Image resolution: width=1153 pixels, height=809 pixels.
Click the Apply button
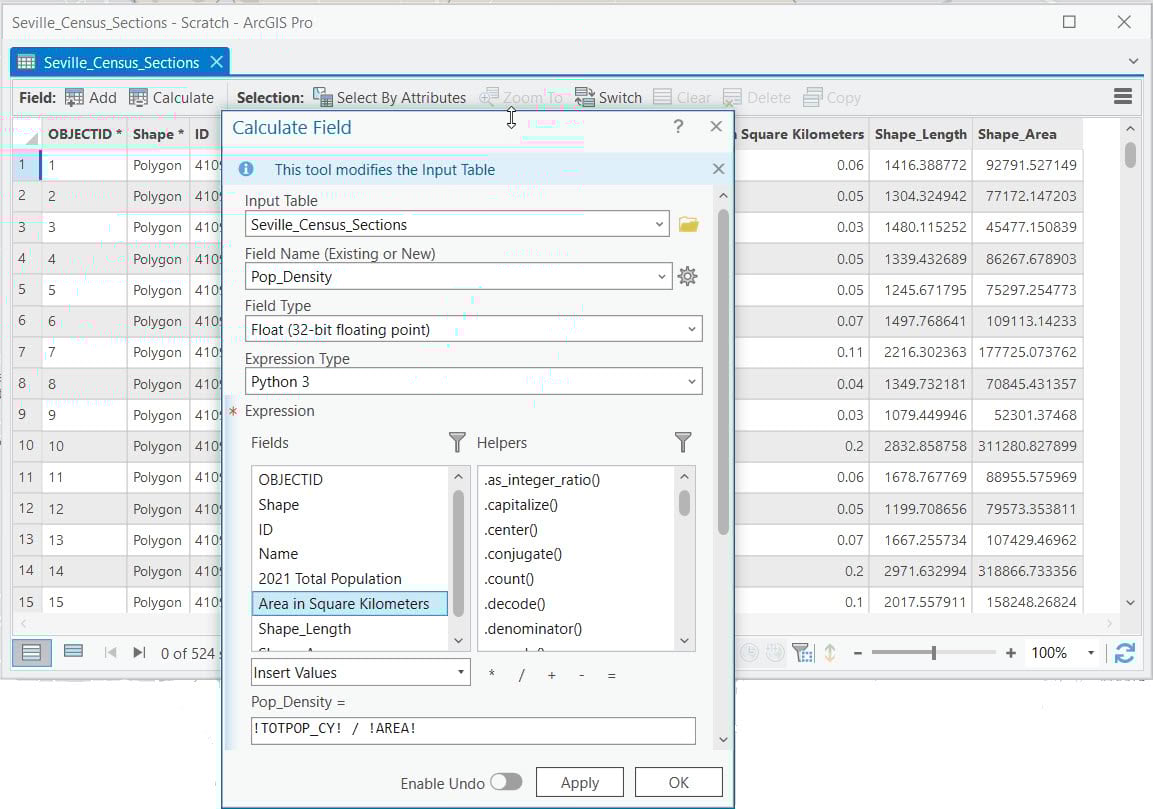point(580,782)
